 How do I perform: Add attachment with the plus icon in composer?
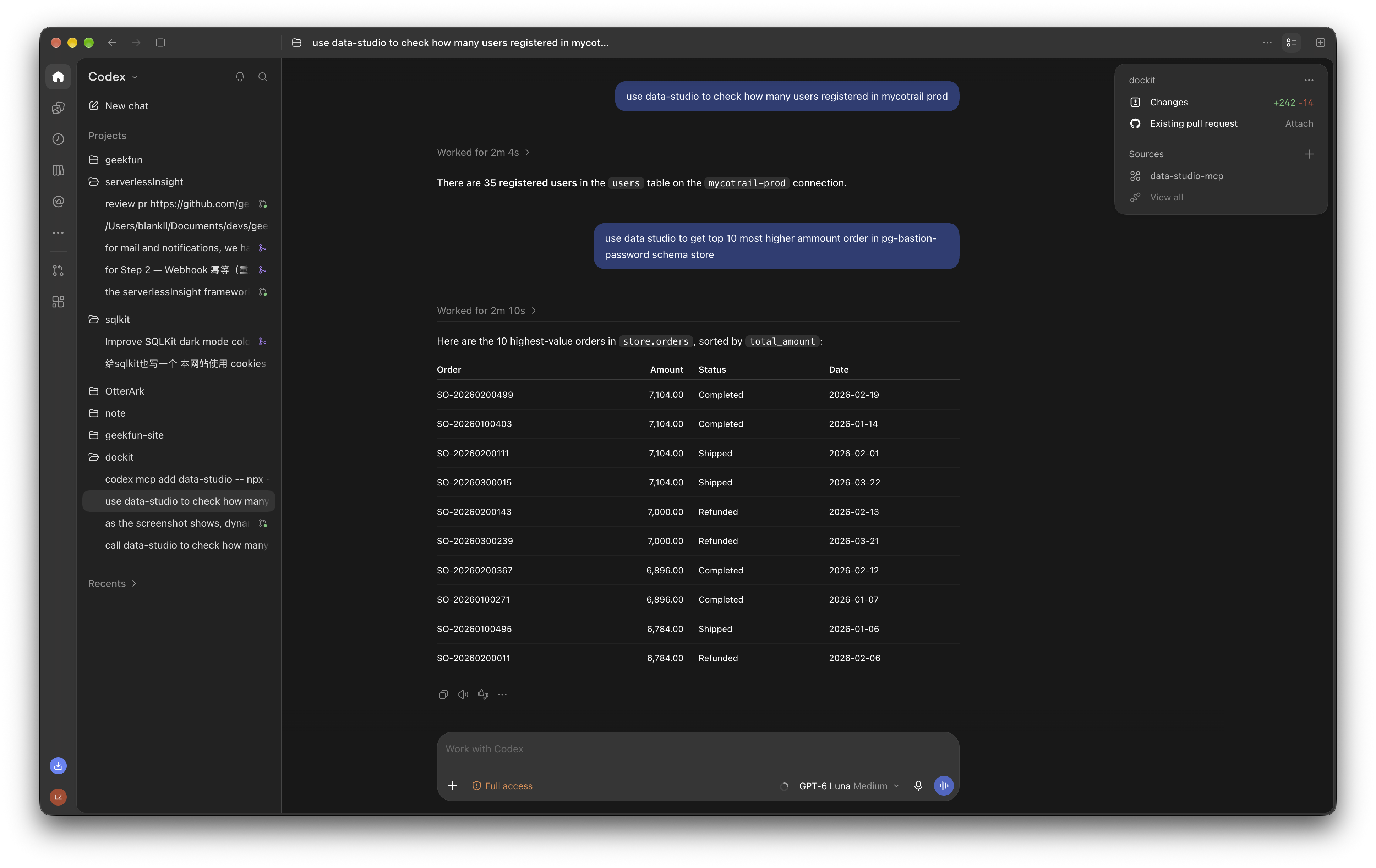(453, 786)
